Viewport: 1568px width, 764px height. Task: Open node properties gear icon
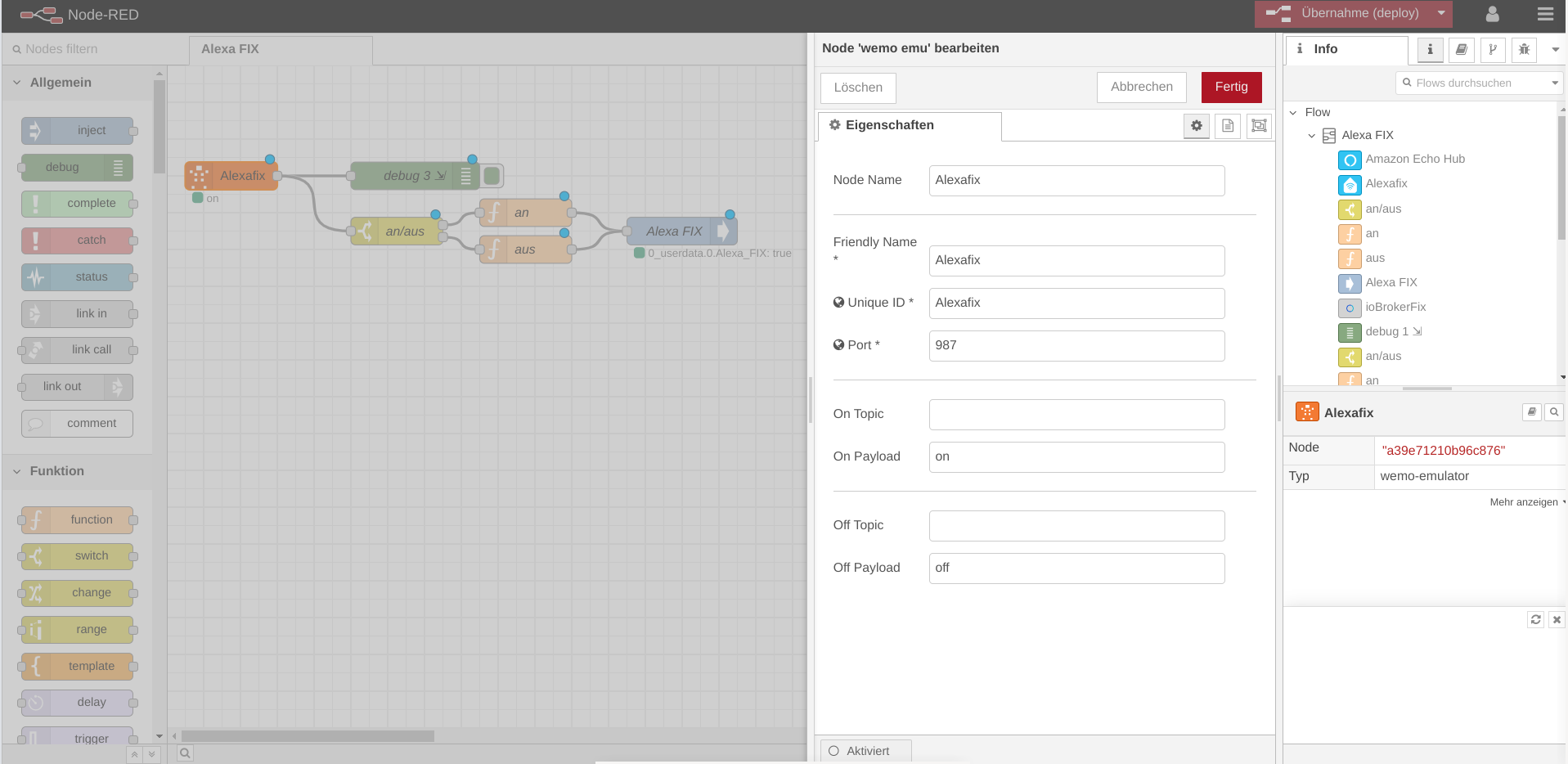pos(1197,126)
